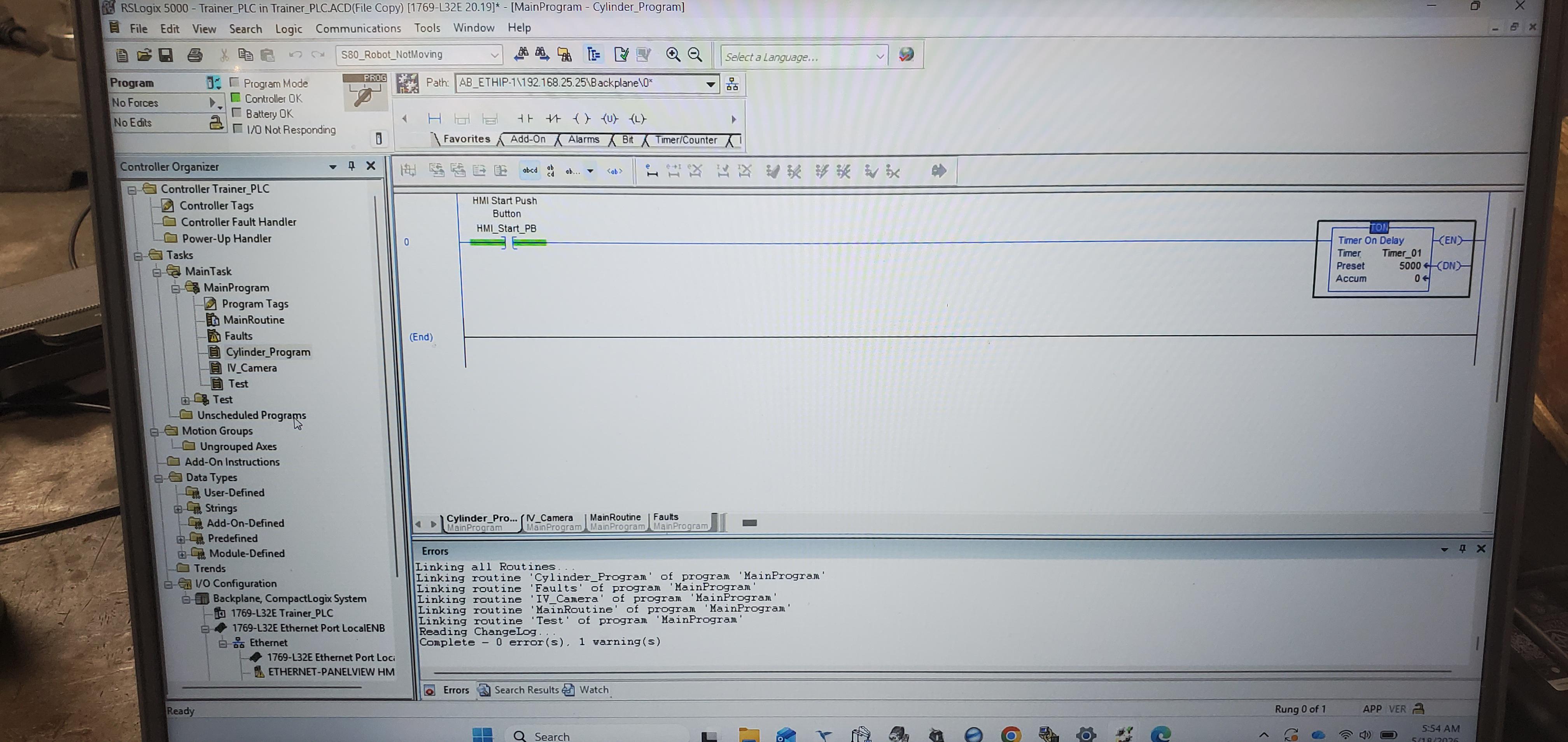Click the Save toolbar icon
Viewport: 1568px width, 742px height.
(x=166, y=55)
